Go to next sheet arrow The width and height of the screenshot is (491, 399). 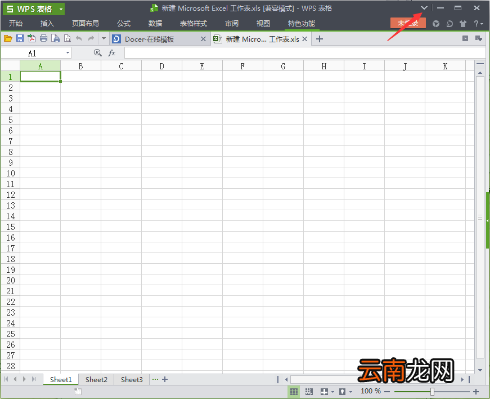click(x=24, y=379)
